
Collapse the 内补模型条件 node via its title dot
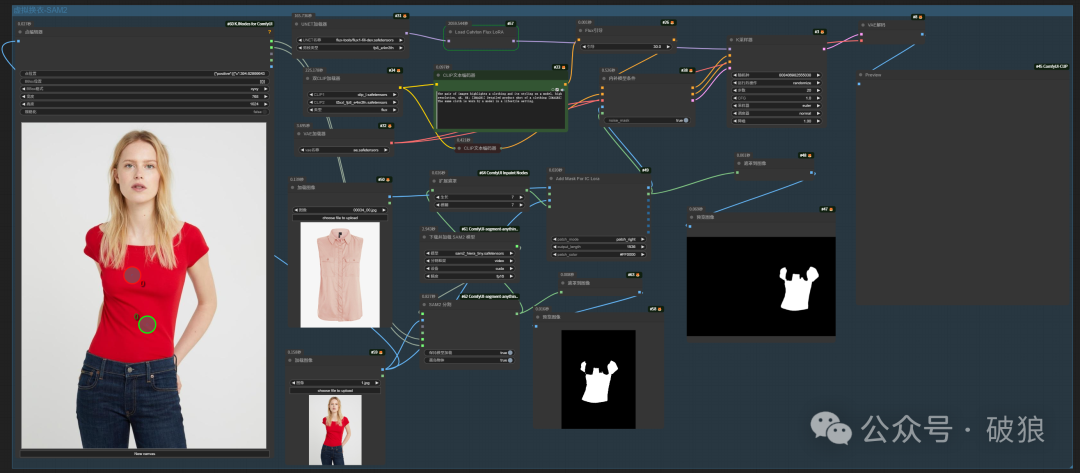tap(604, 78)
